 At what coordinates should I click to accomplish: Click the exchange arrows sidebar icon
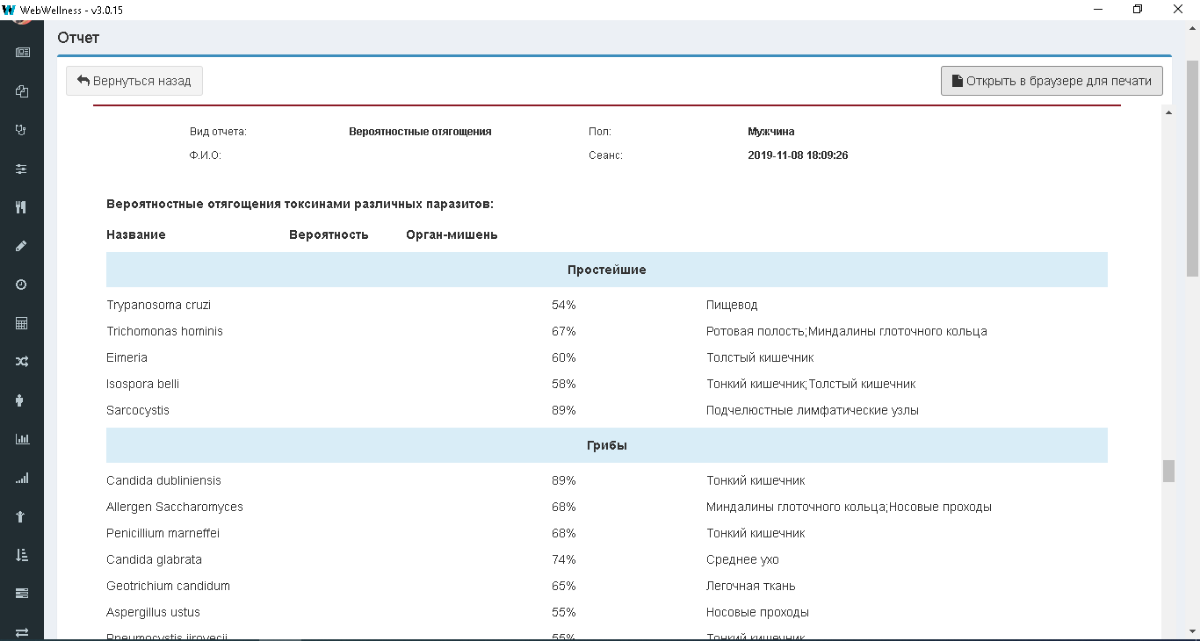point(22,631)
